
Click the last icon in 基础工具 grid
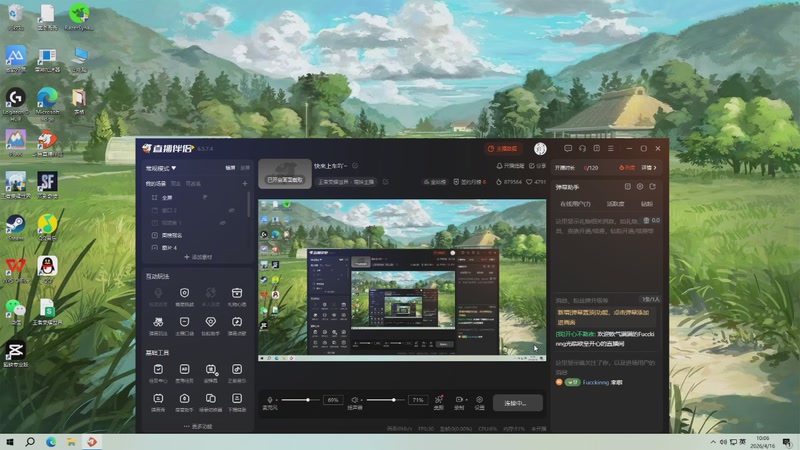pyautogui.click(x=237, y=398)
